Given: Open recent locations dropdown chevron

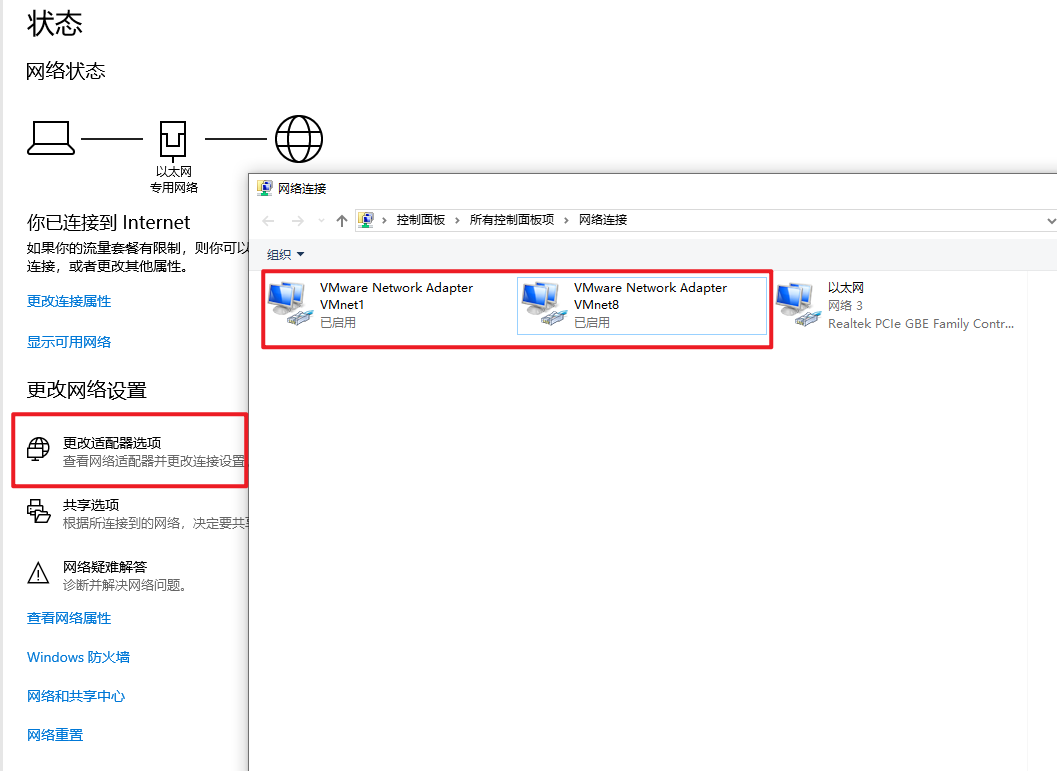Looking at the screenshot, I should tap(322, 220).
